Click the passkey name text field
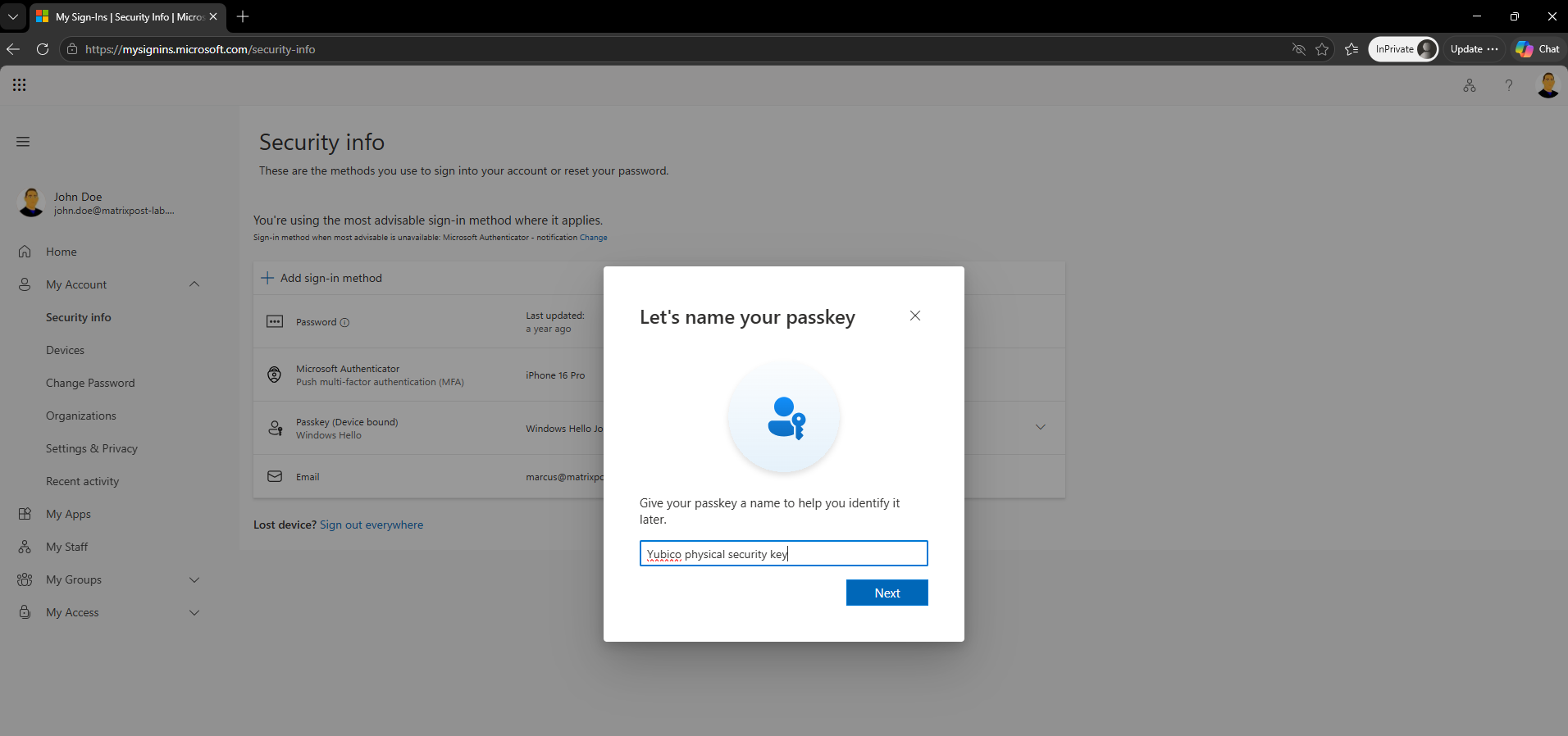This screenshot has width=1568, height=736. coord(784,553)
